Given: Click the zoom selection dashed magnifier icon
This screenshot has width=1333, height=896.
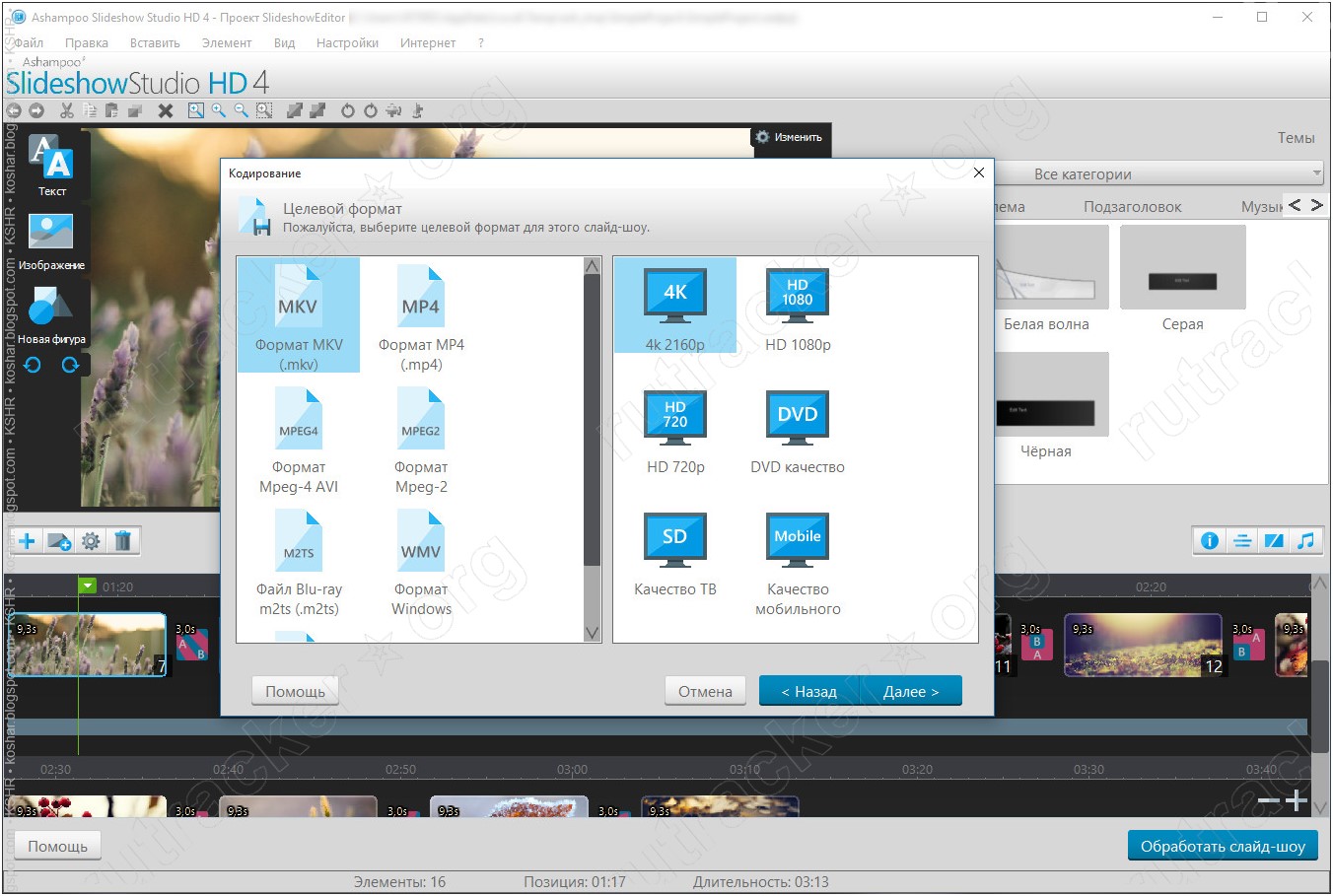Looking at the screenshot, I should point(264,110).
